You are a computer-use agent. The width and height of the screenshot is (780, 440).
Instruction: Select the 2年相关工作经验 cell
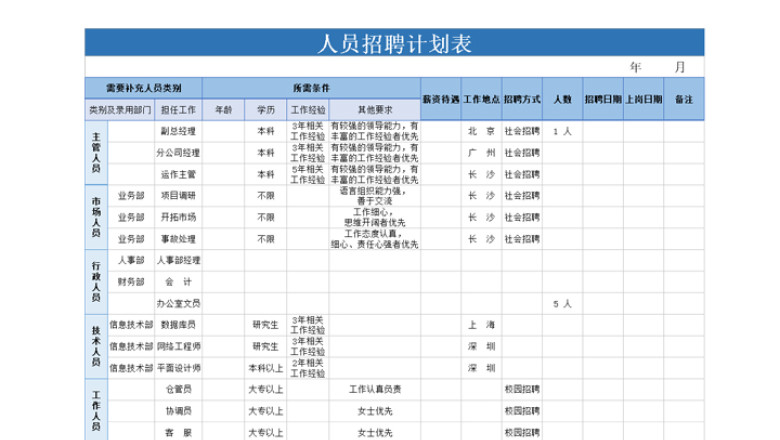(308, 368)
